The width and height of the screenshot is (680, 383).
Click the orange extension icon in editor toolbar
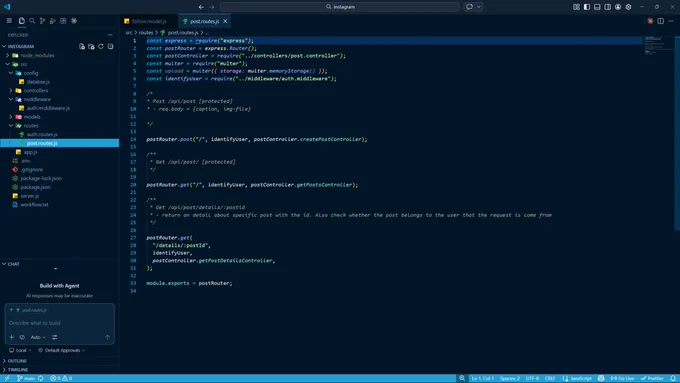coord(650,21)
